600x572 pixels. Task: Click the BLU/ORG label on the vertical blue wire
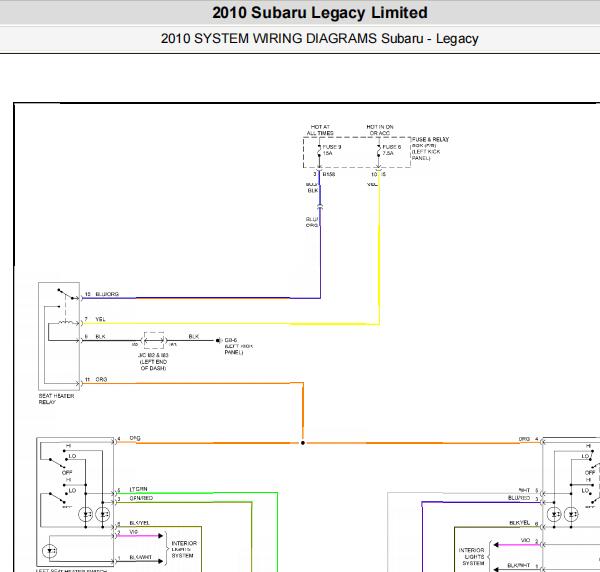(x=312, y=222)
